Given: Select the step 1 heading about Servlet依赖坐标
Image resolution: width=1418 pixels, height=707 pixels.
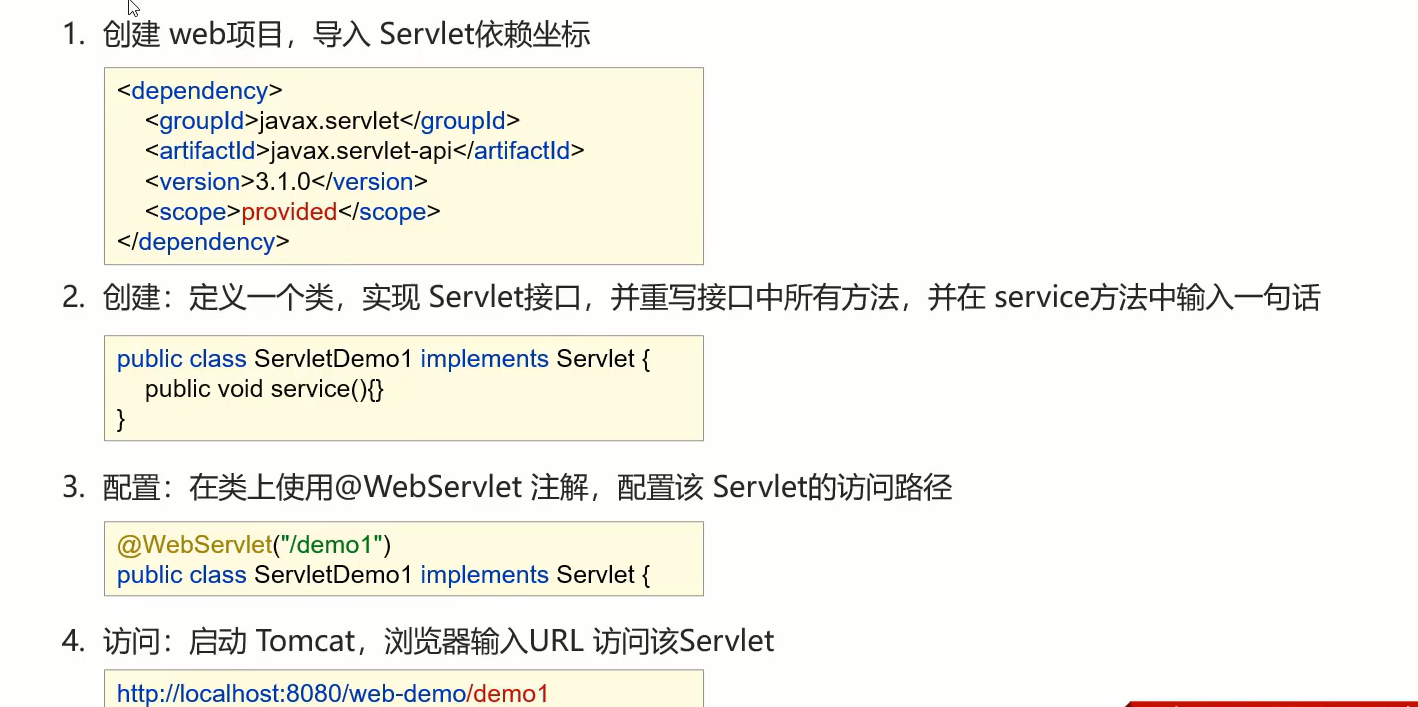Looking at the screenshot, I should pyautogui.click(x=326, y=35).
